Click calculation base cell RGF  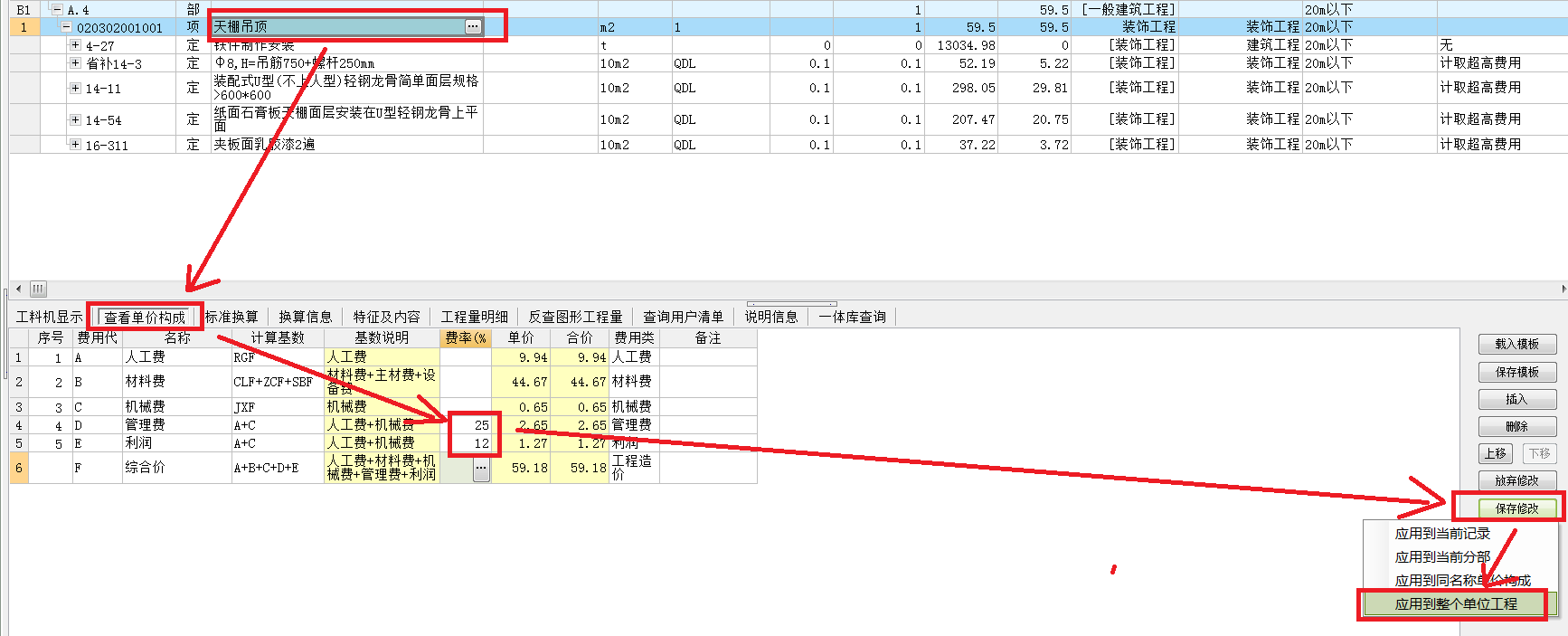(278, 357)
